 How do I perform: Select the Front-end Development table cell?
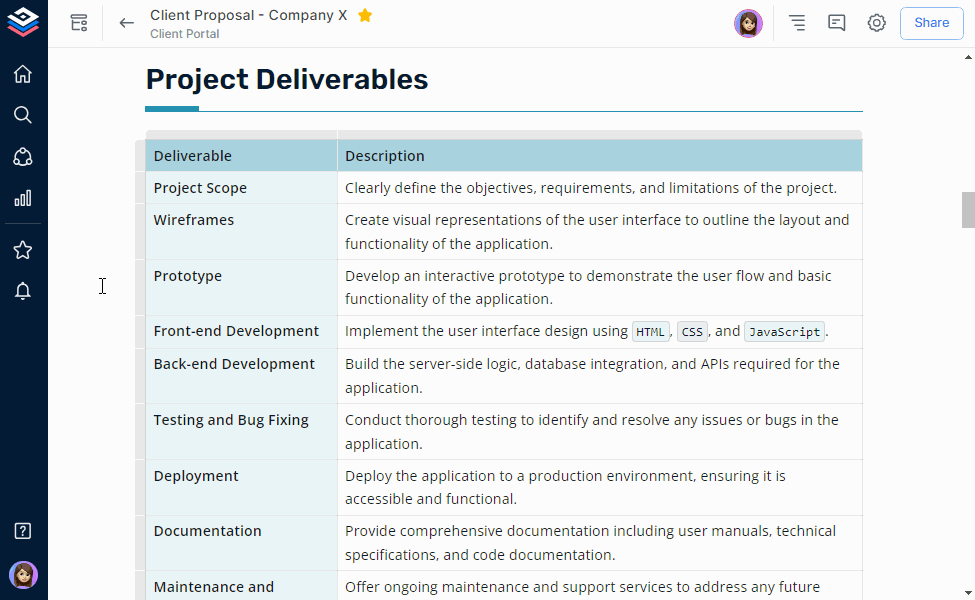(241, 331)
